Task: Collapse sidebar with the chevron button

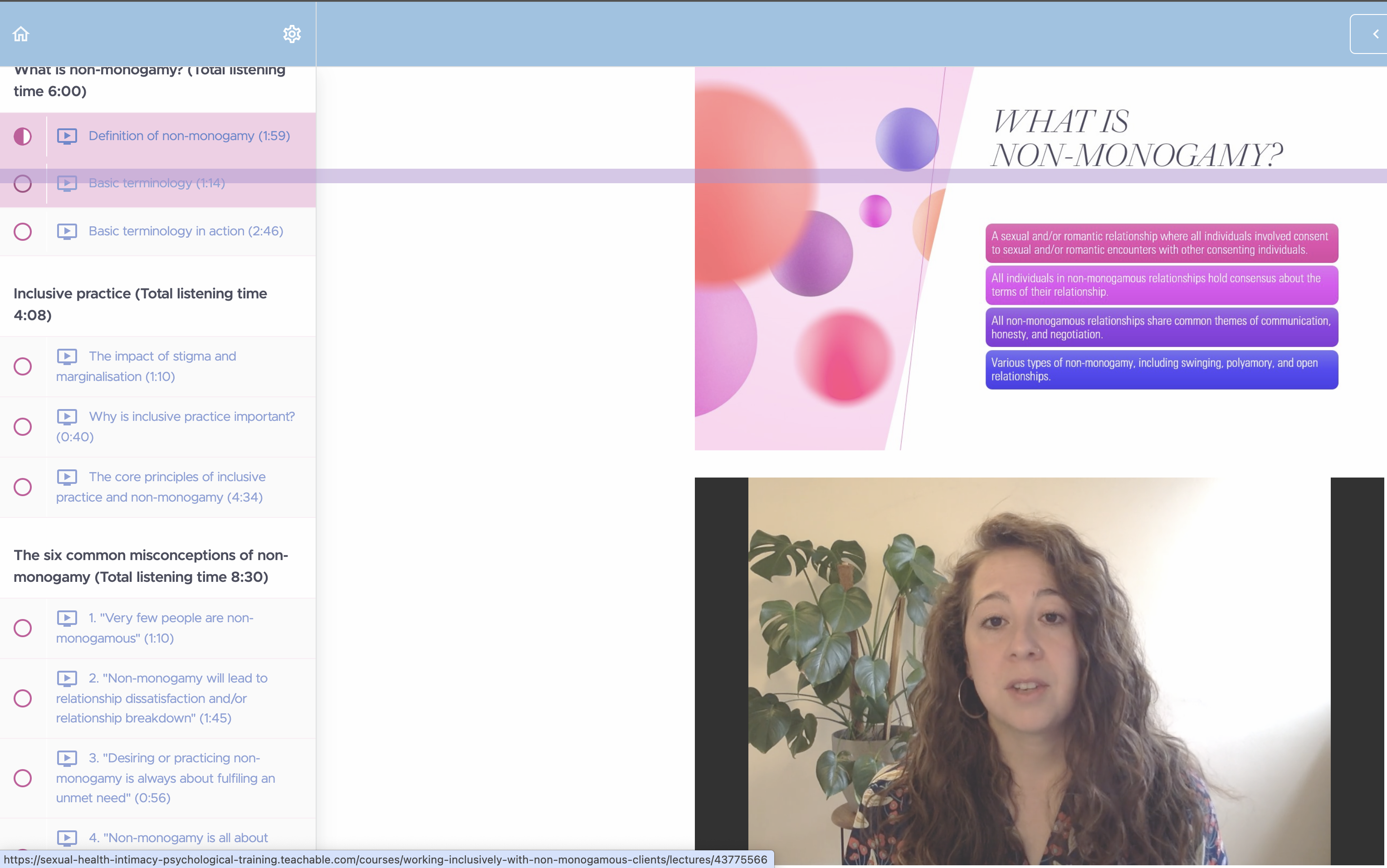Action: click(x=1376, y=34)
